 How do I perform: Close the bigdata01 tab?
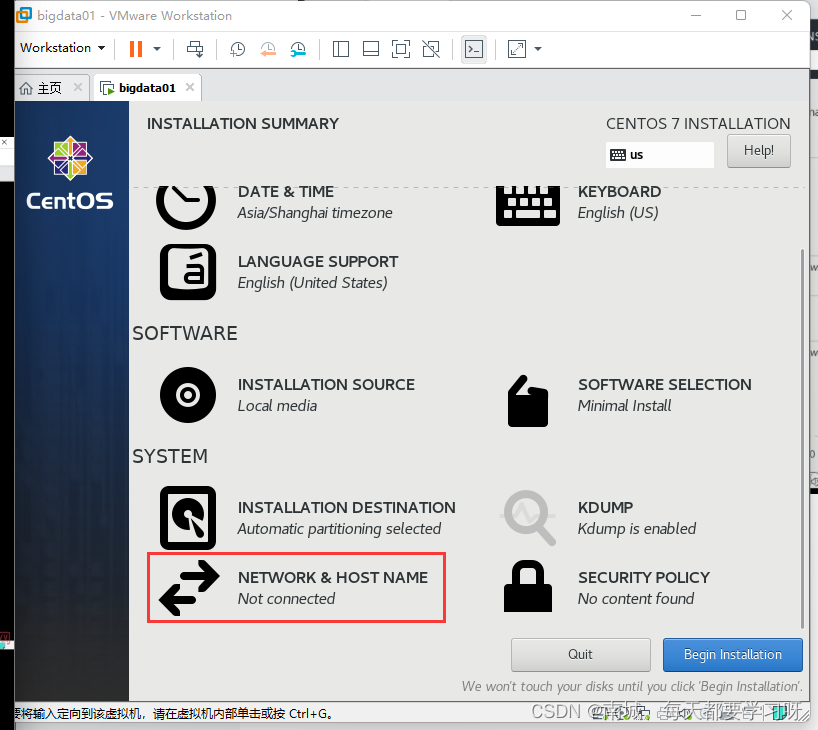pyautogui.click(x=190, y=87)
